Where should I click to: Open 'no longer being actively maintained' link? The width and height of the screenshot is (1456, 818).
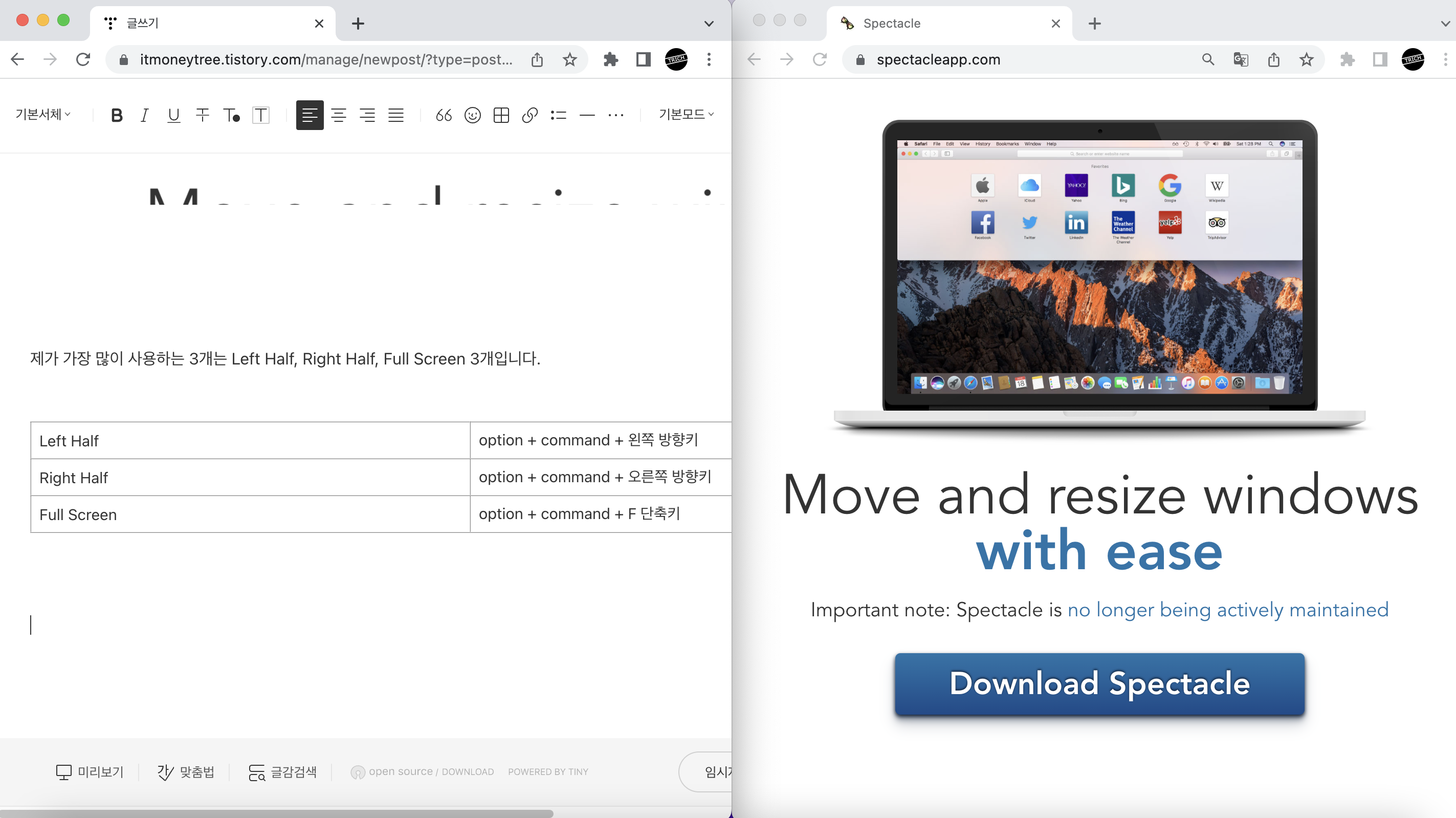pos(1228,610)
